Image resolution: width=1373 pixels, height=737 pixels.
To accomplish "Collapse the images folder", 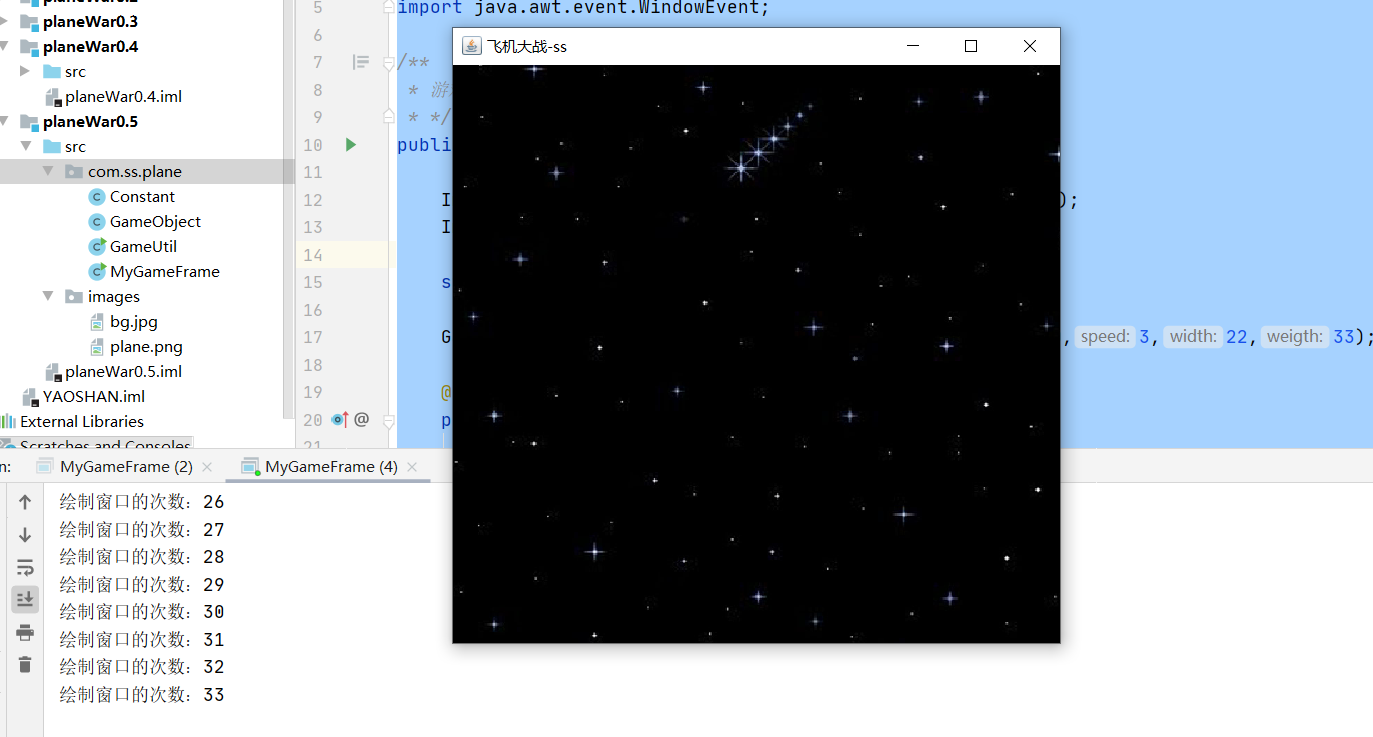I will tap(48, 297).
